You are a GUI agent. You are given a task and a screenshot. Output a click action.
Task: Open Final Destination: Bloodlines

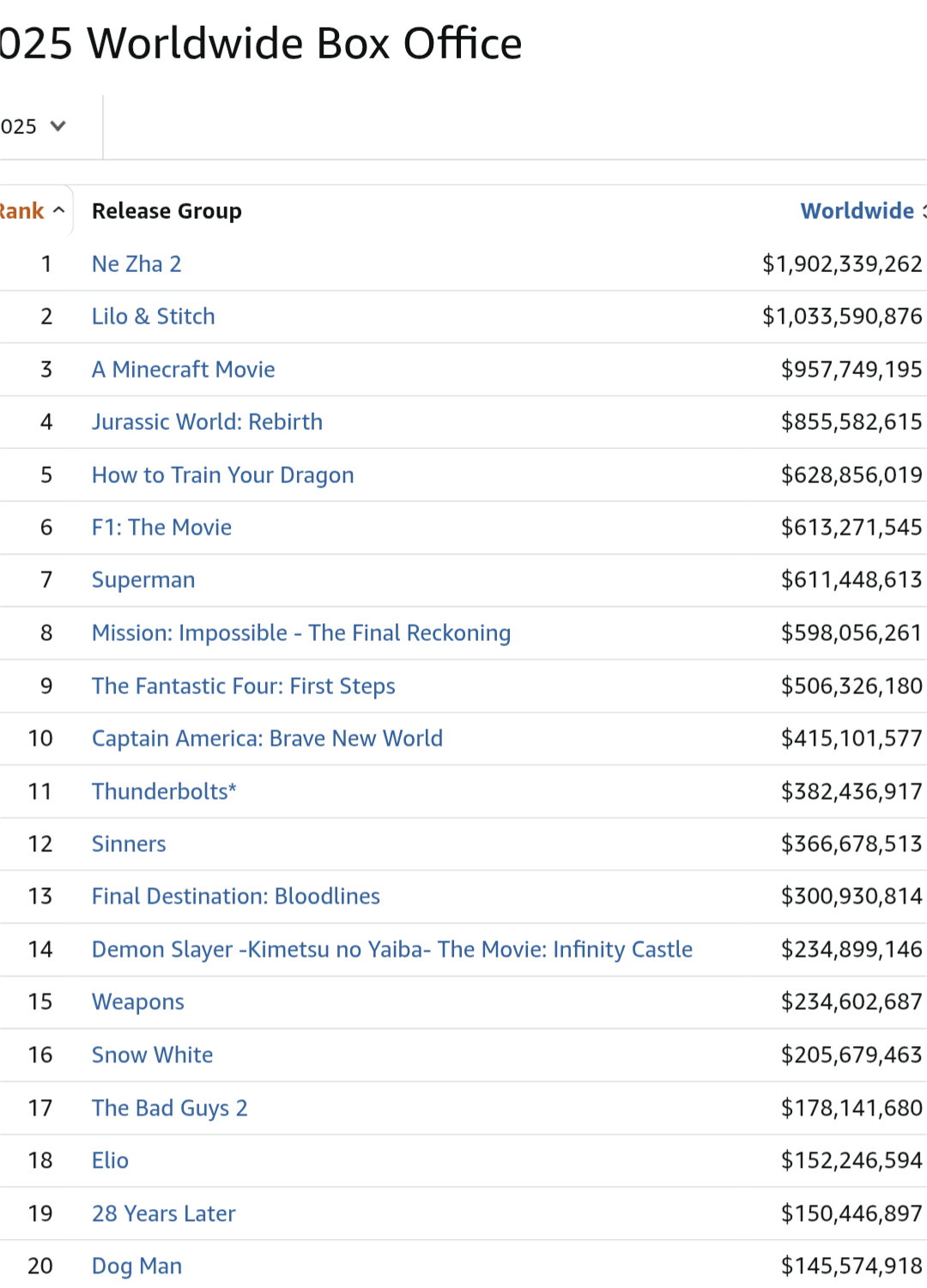tap(235, 897)
